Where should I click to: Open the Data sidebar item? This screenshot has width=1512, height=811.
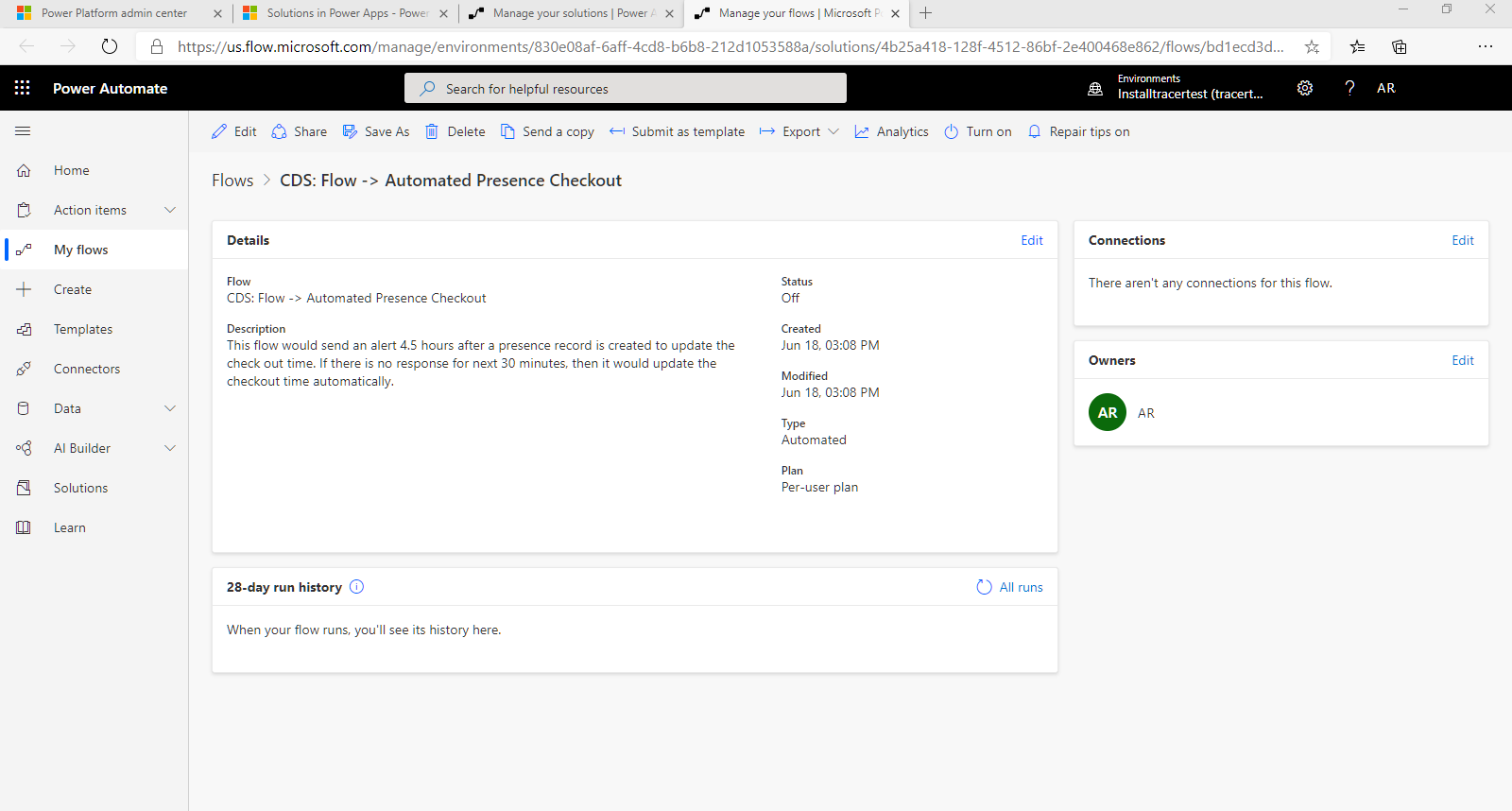point(67,408)
